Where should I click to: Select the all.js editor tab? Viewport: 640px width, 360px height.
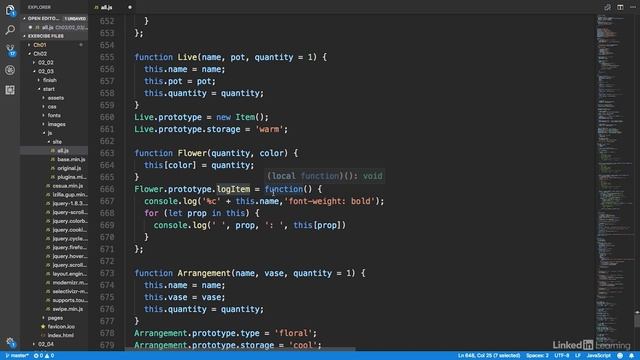coord(107,7)
